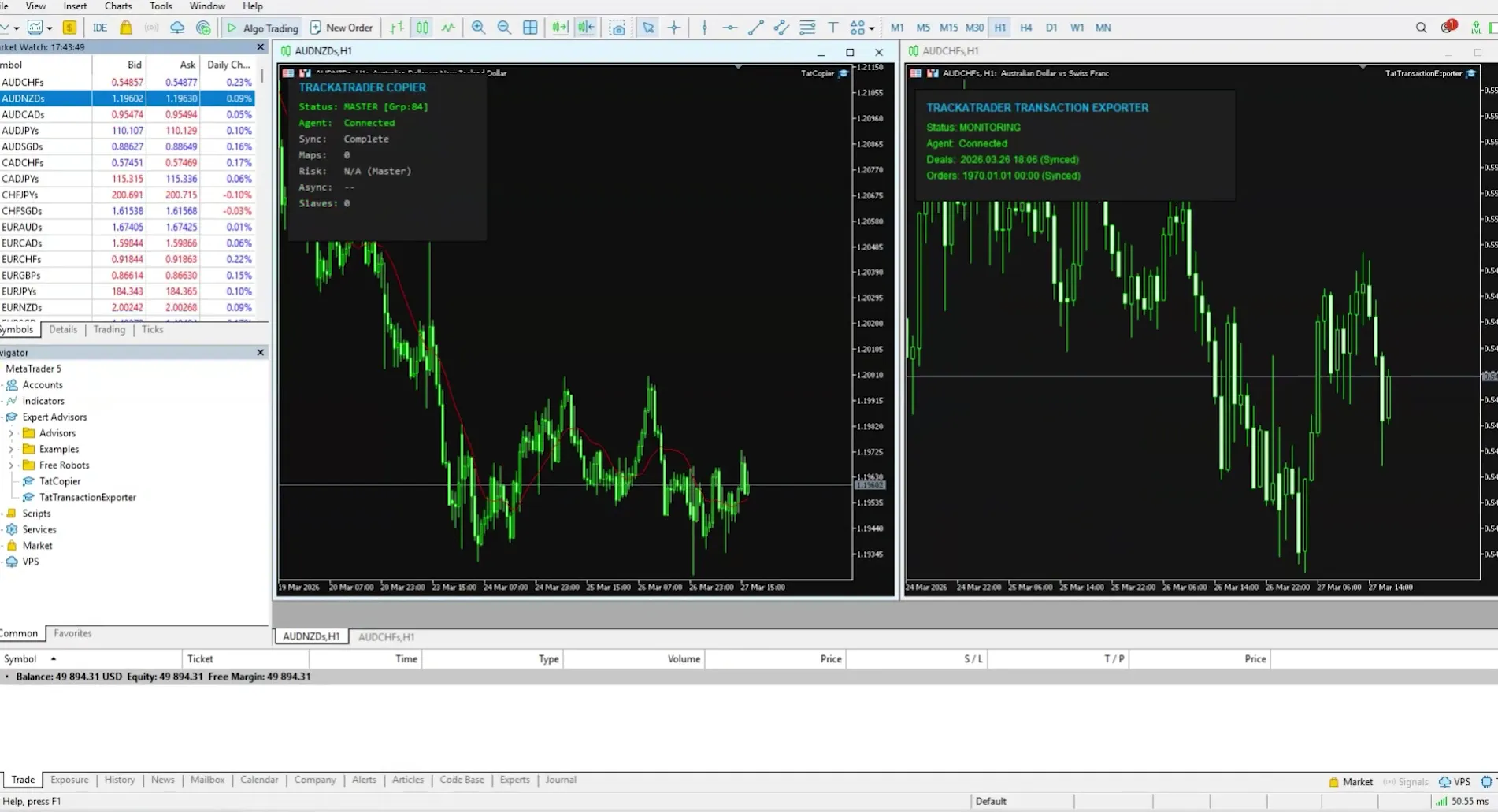The width and height of the screenshot is (1498, 812).
Task: Select the D1 timeframe
Action: click(x=1051, y=28)
